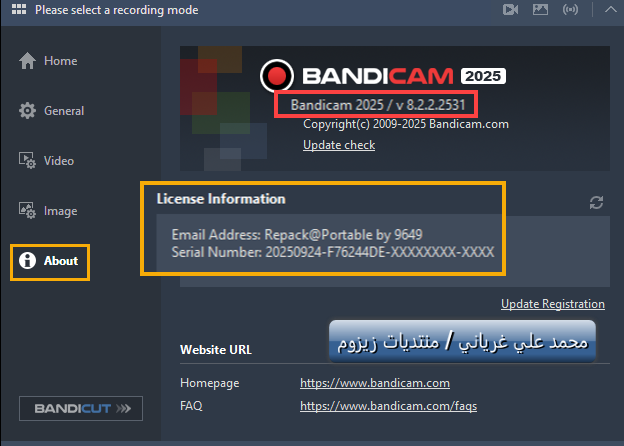Click the image screenshot icon in top bar
This screenshot has width=624, height=446.
coord(540,10)
